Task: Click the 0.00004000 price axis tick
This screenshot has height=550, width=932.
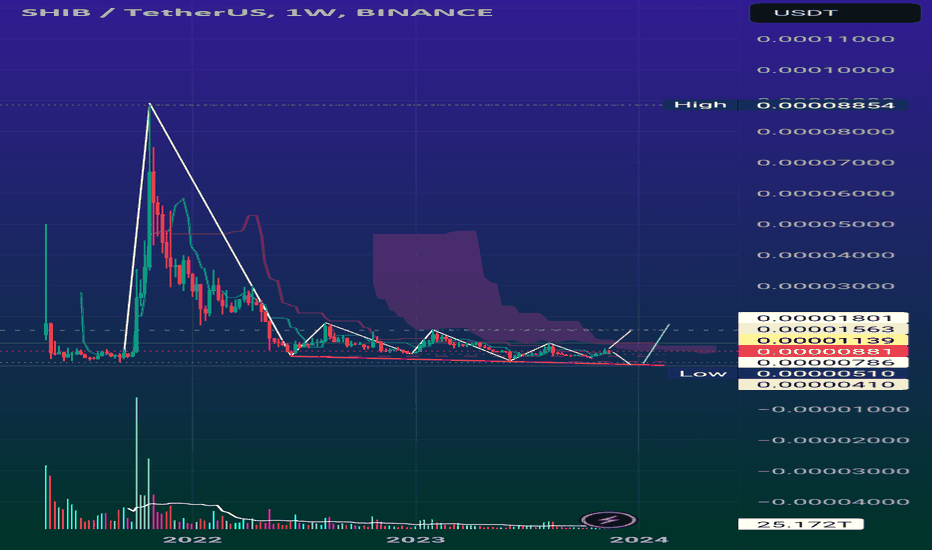Action: tap(826, 256)
